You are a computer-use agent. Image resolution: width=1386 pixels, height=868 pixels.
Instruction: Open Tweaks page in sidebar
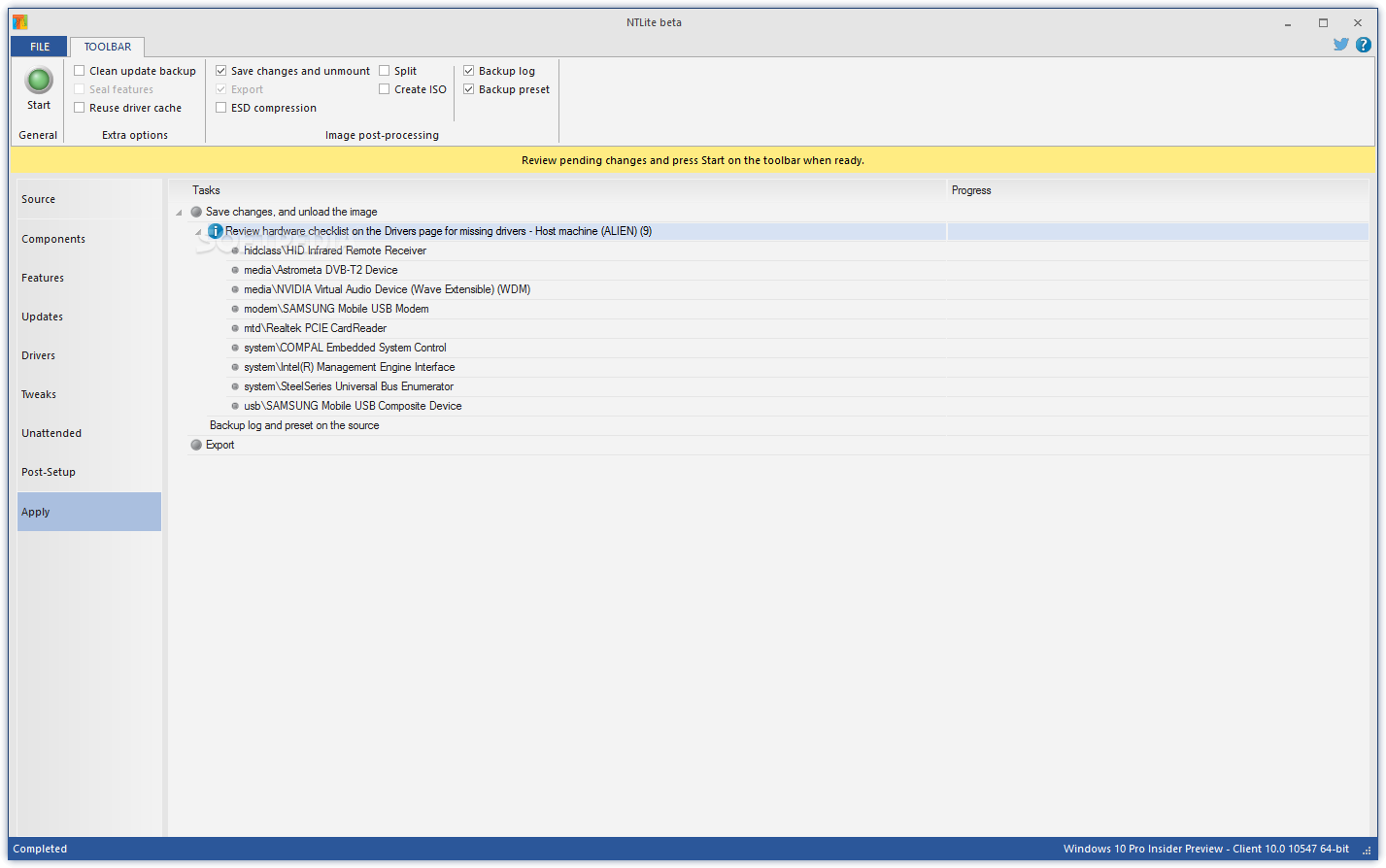pyautogui.click(x=89, y=394)
